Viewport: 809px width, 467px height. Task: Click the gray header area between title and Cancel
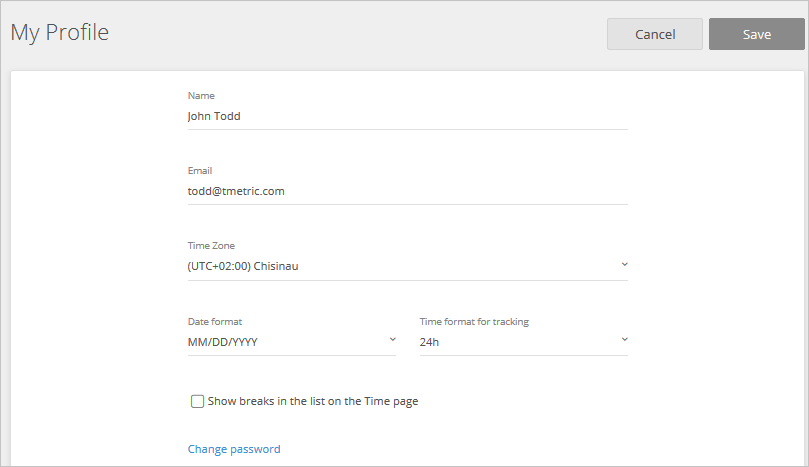pyautogui.click(x=356, y=34)
